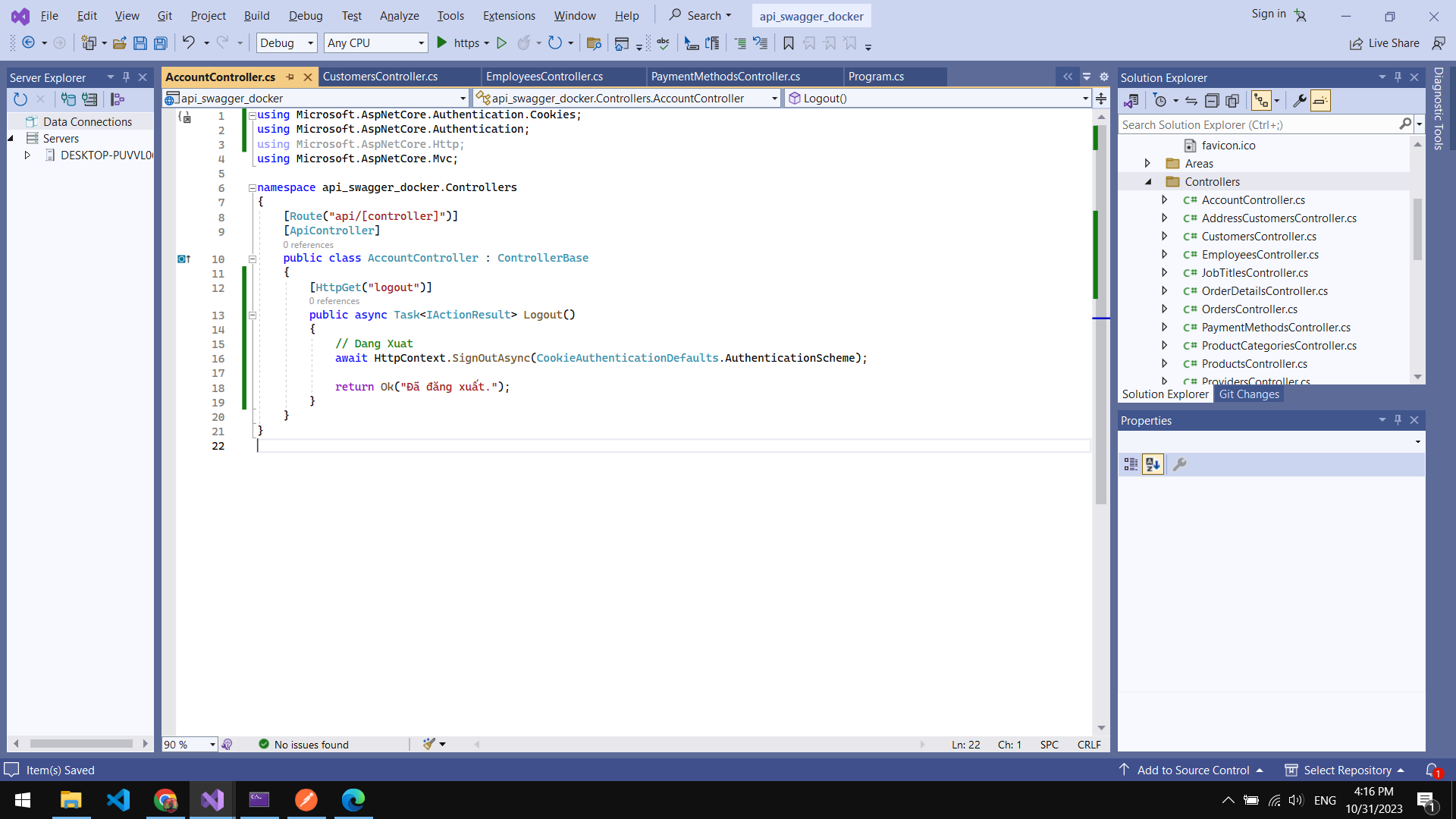
Task: Click the Save All toolbar icon
Action: [x=161, y=43]
